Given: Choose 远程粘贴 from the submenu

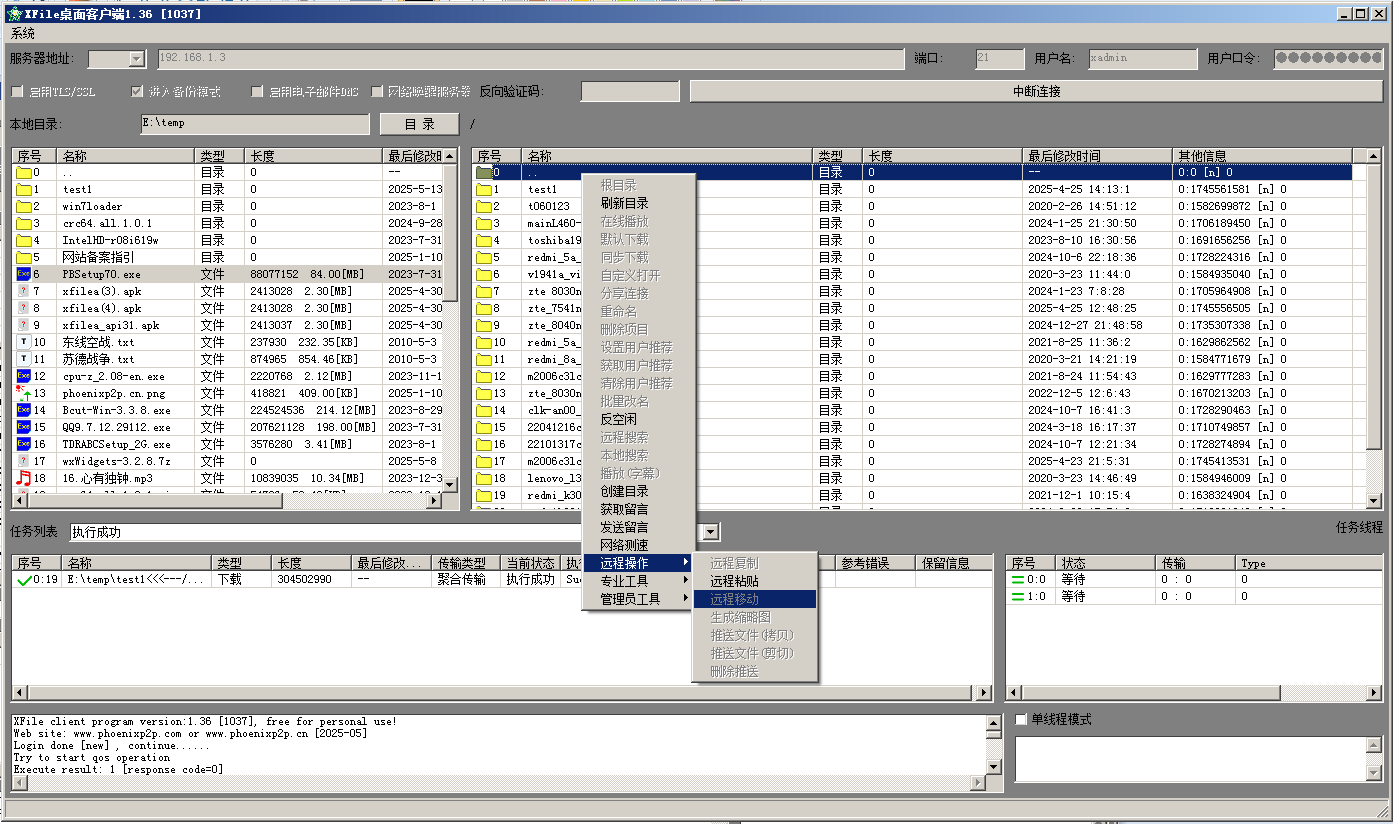Looking at the screenshot, I should click(x=734, y=581).
